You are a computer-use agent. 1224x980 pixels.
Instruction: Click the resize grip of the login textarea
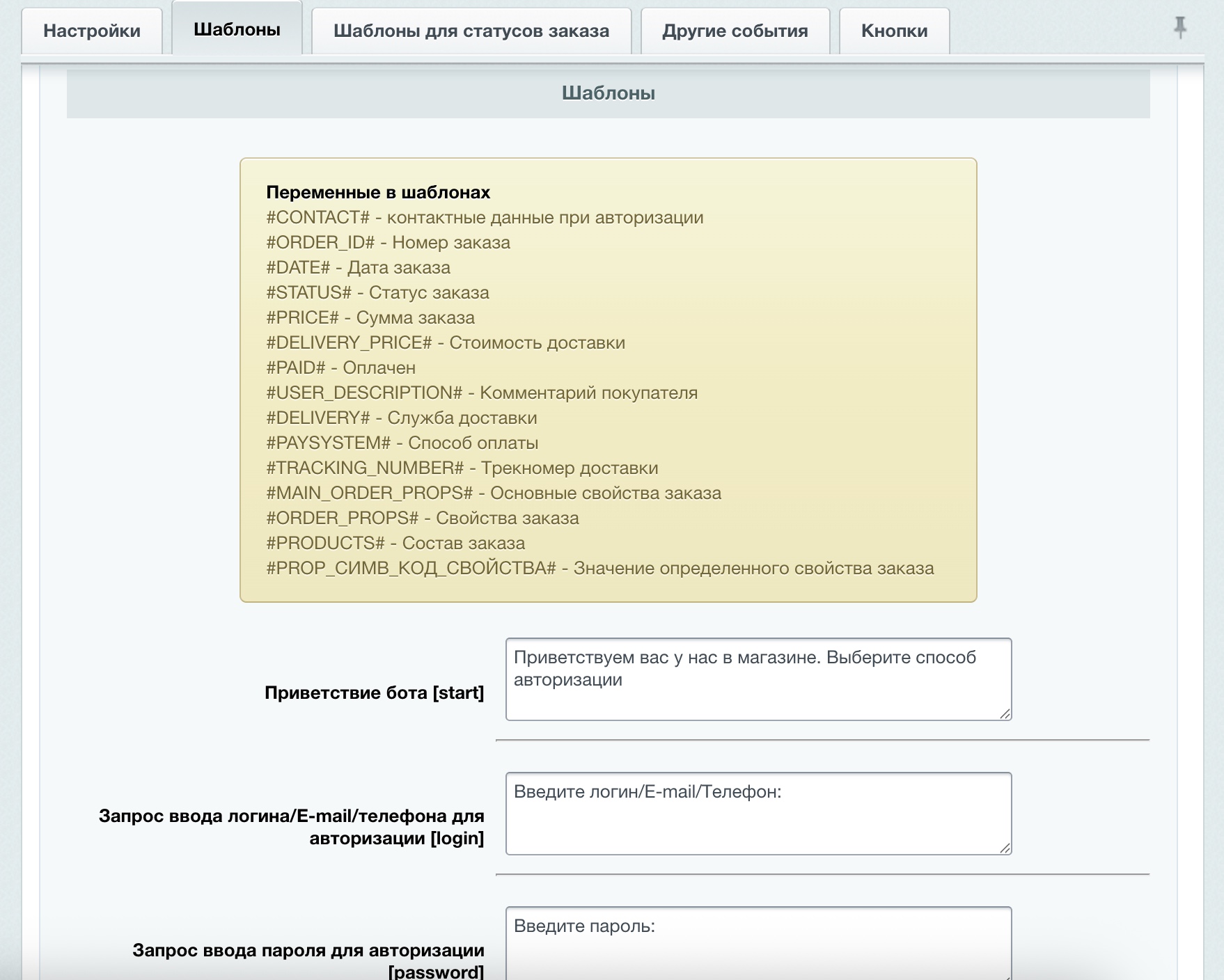click(1005, 848)
